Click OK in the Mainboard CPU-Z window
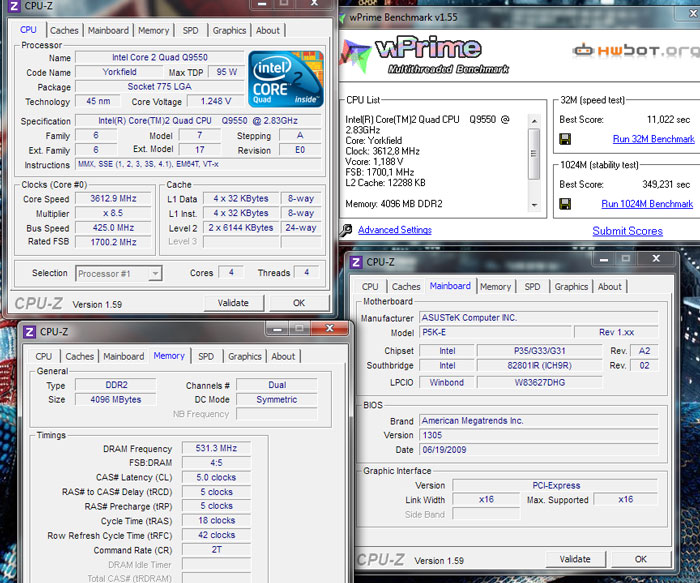 pos(641,559)
